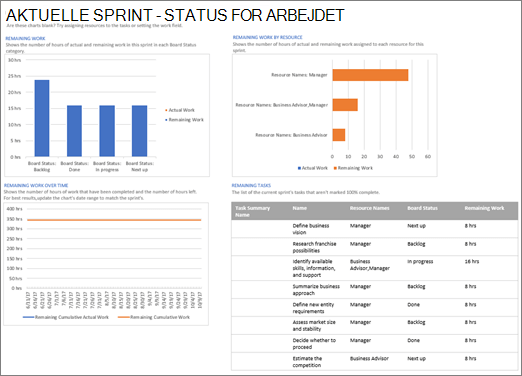Select the REMAINING WORK chart heading
Screen dimensions: 522x376
point(25,38)
